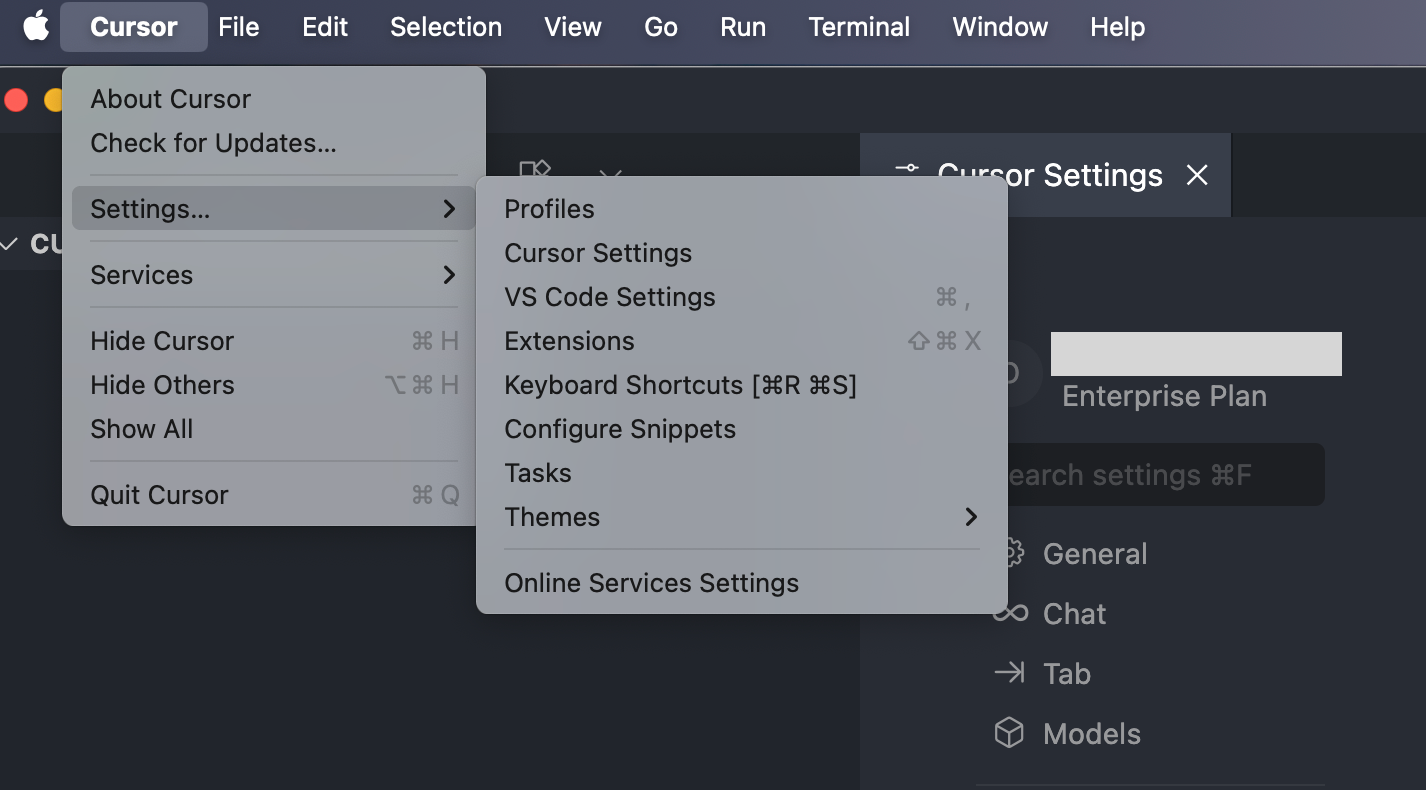Viewport: 1426px width, 790px height.
Task: Open the Help menu
Action: [1117, 27]
